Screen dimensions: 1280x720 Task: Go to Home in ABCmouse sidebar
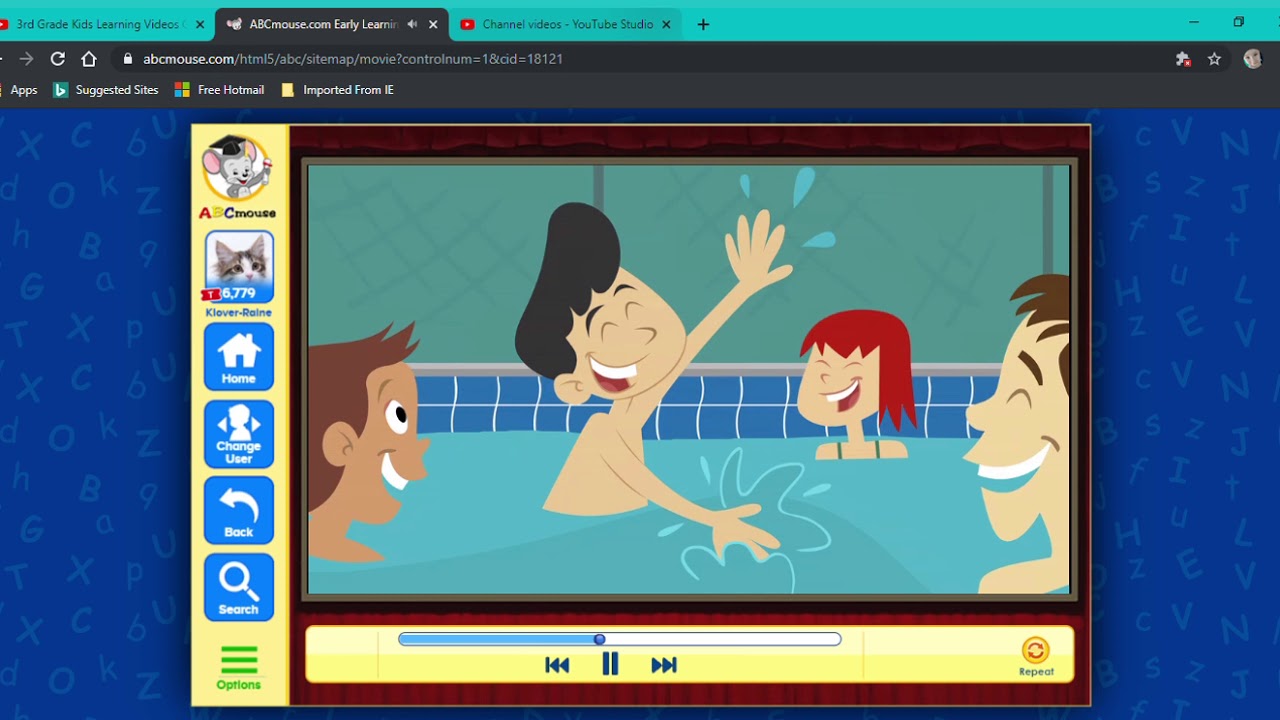239,357
